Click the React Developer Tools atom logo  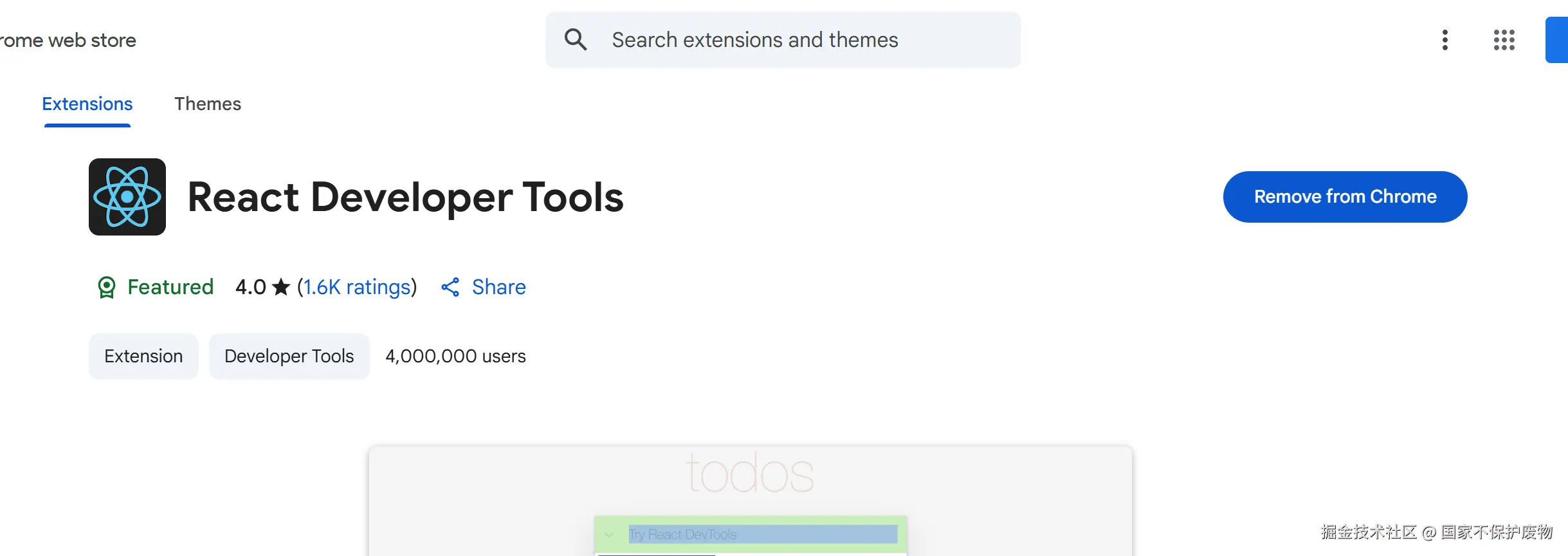[127, 197]
